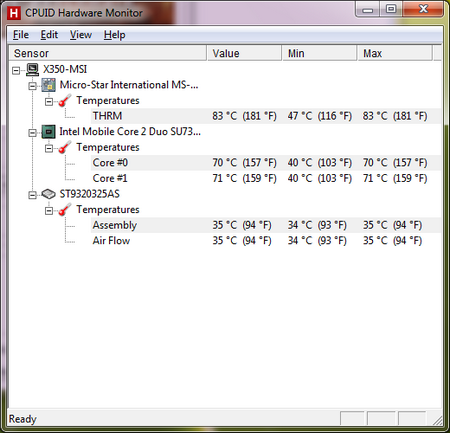Click thermometer icon under Intel Core 2 Duo
Screen dimensions: 450x433
pos(65,147)
